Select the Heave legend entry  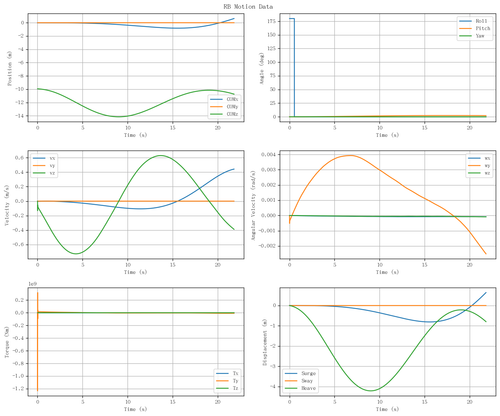click(x=300, y=388)
